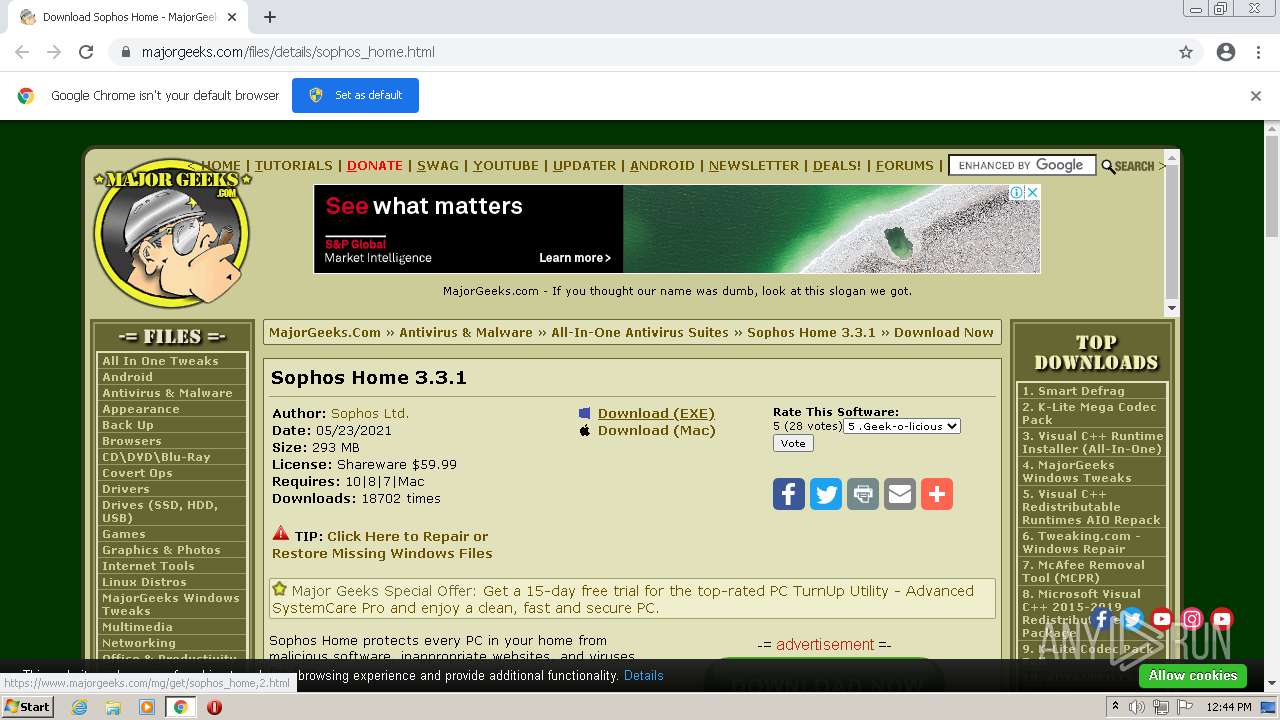The height and width of the screenshot is (720, 1280).
Task: Open McAfee Removal Tool (MCPR) link
Action: (x=1083, y=572)
